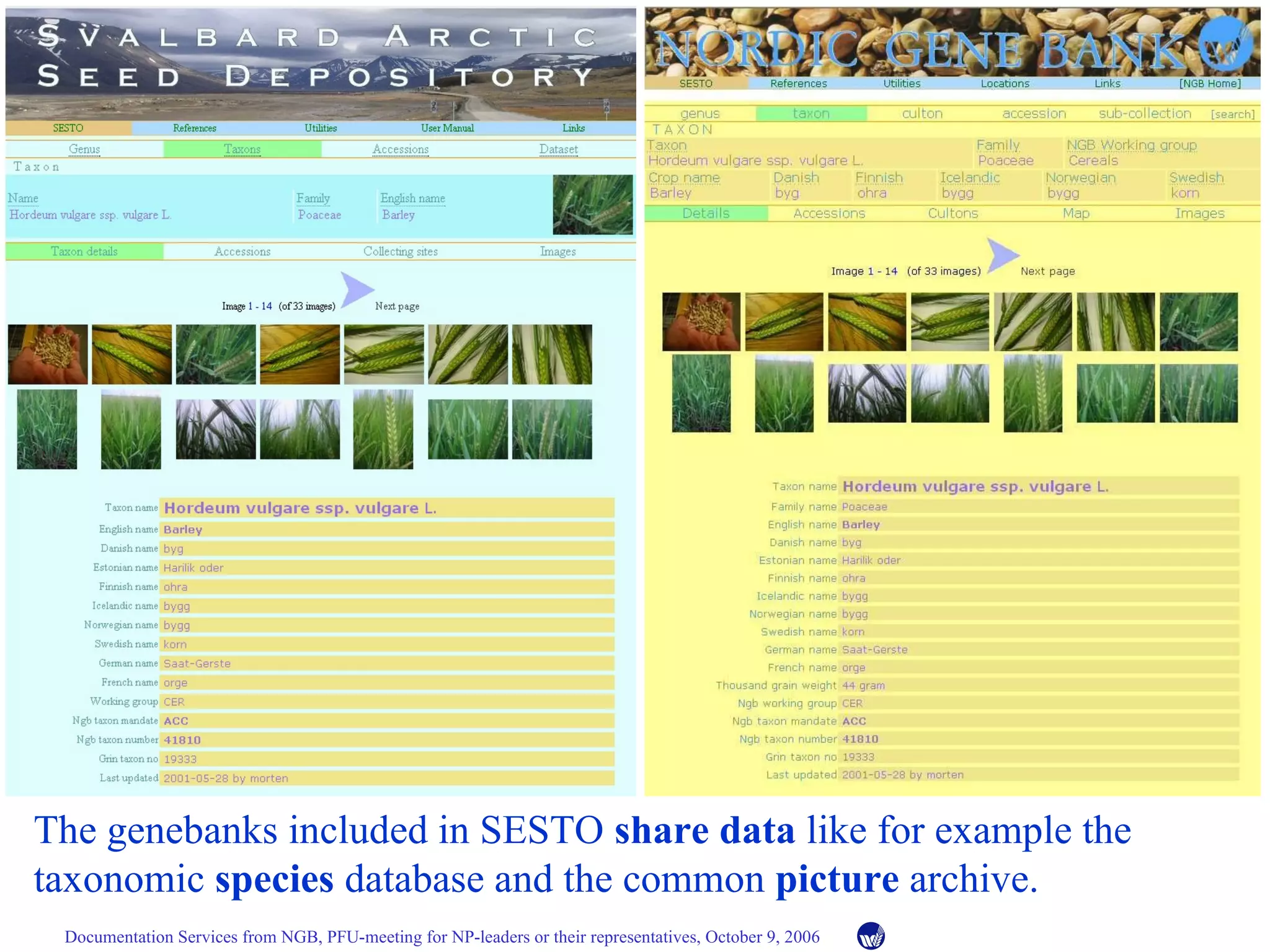
Task: Click the '44 gram' thousand grain weight value
Action: (863, 685)
